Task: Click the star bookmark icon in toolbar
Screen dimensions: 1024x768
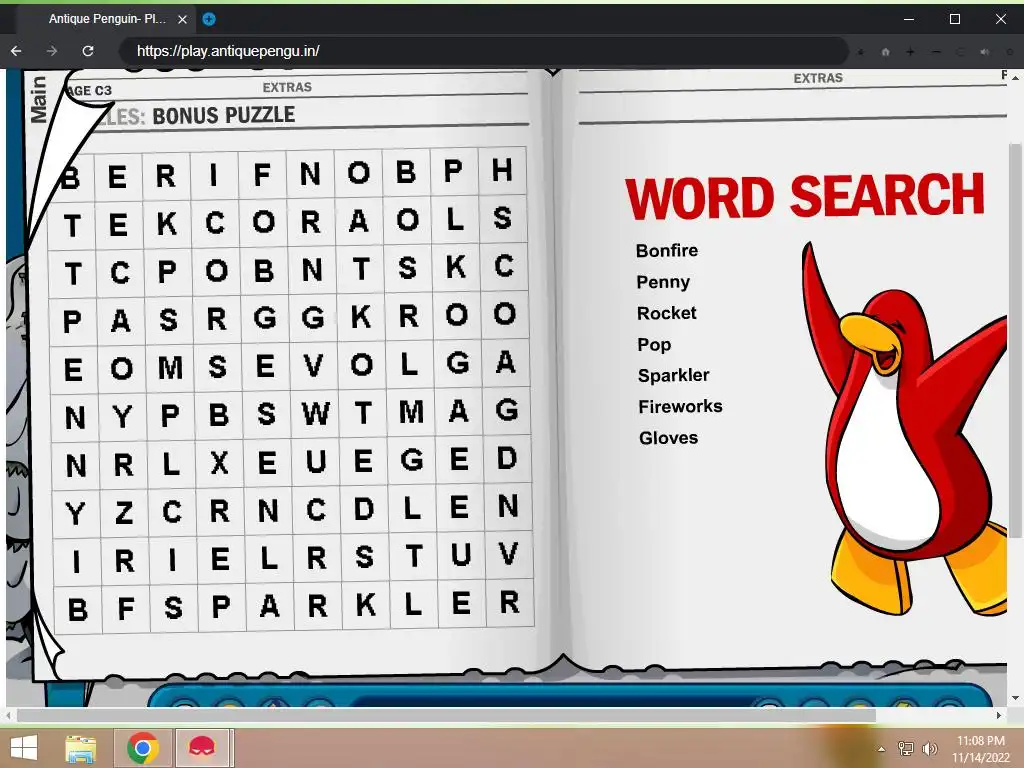Action: 861,52
